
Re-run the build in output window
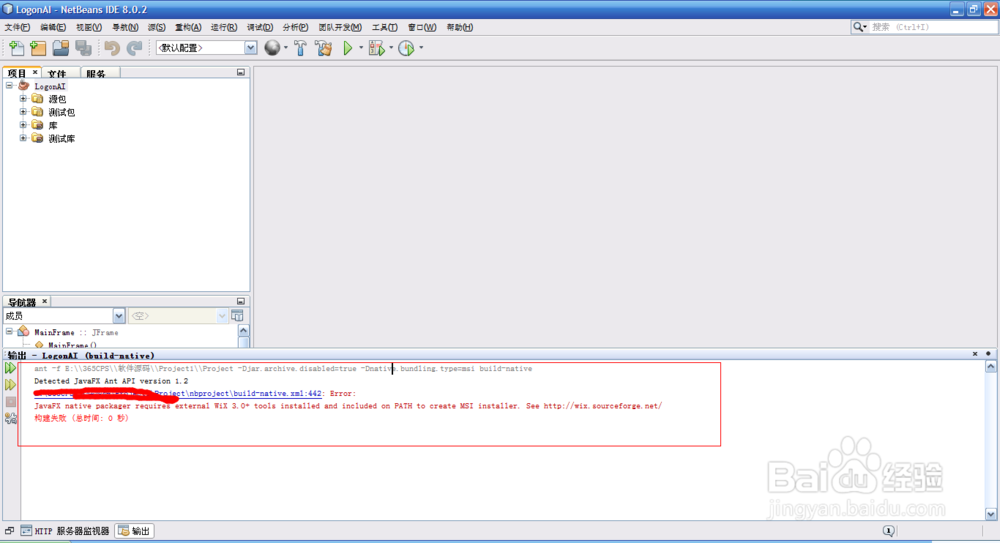click(10, 368)
